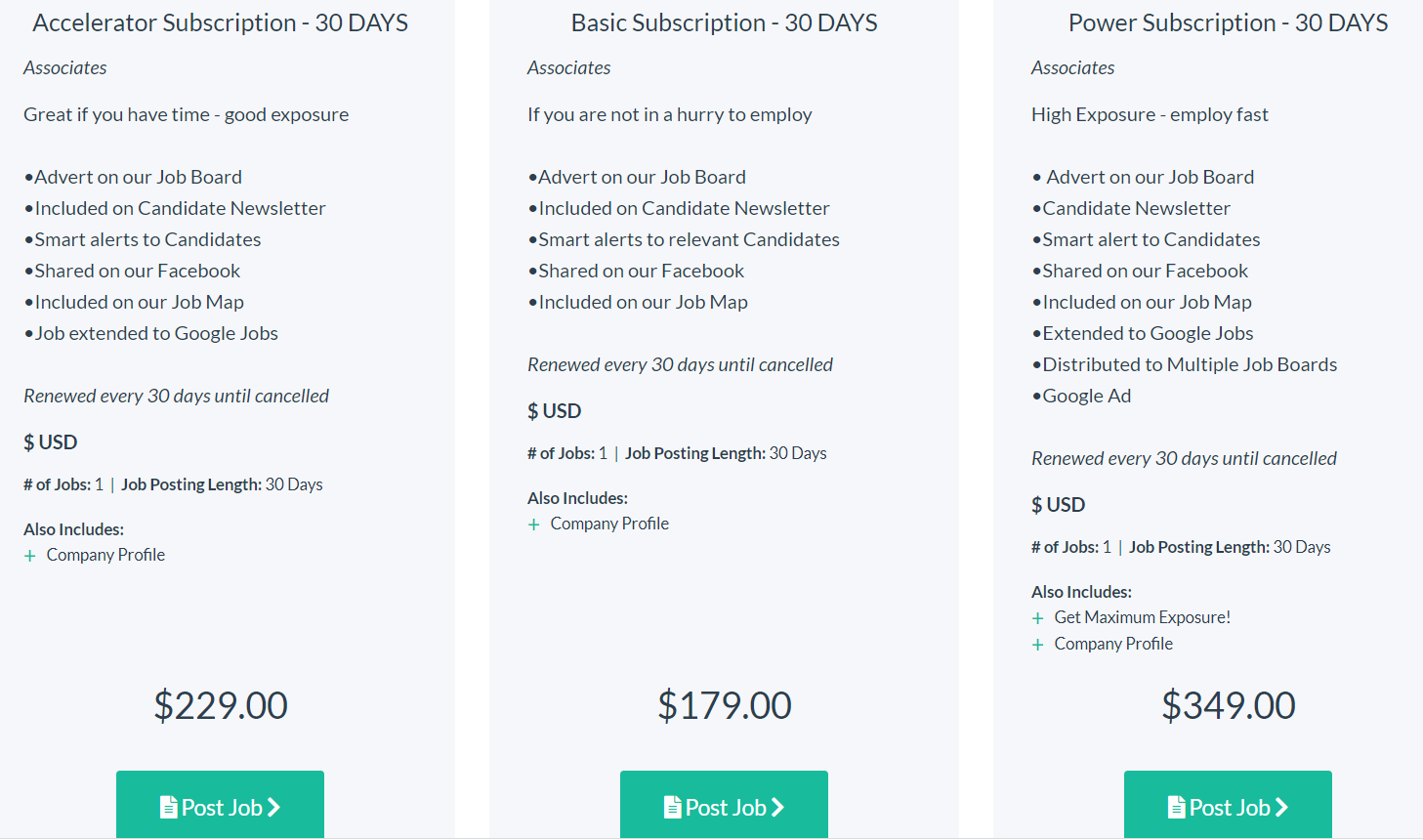The width and height of the screenshot is (1423, 840).
Task: Click document icon on Accelerator Post Job button
Action: (x=169, y=808)
